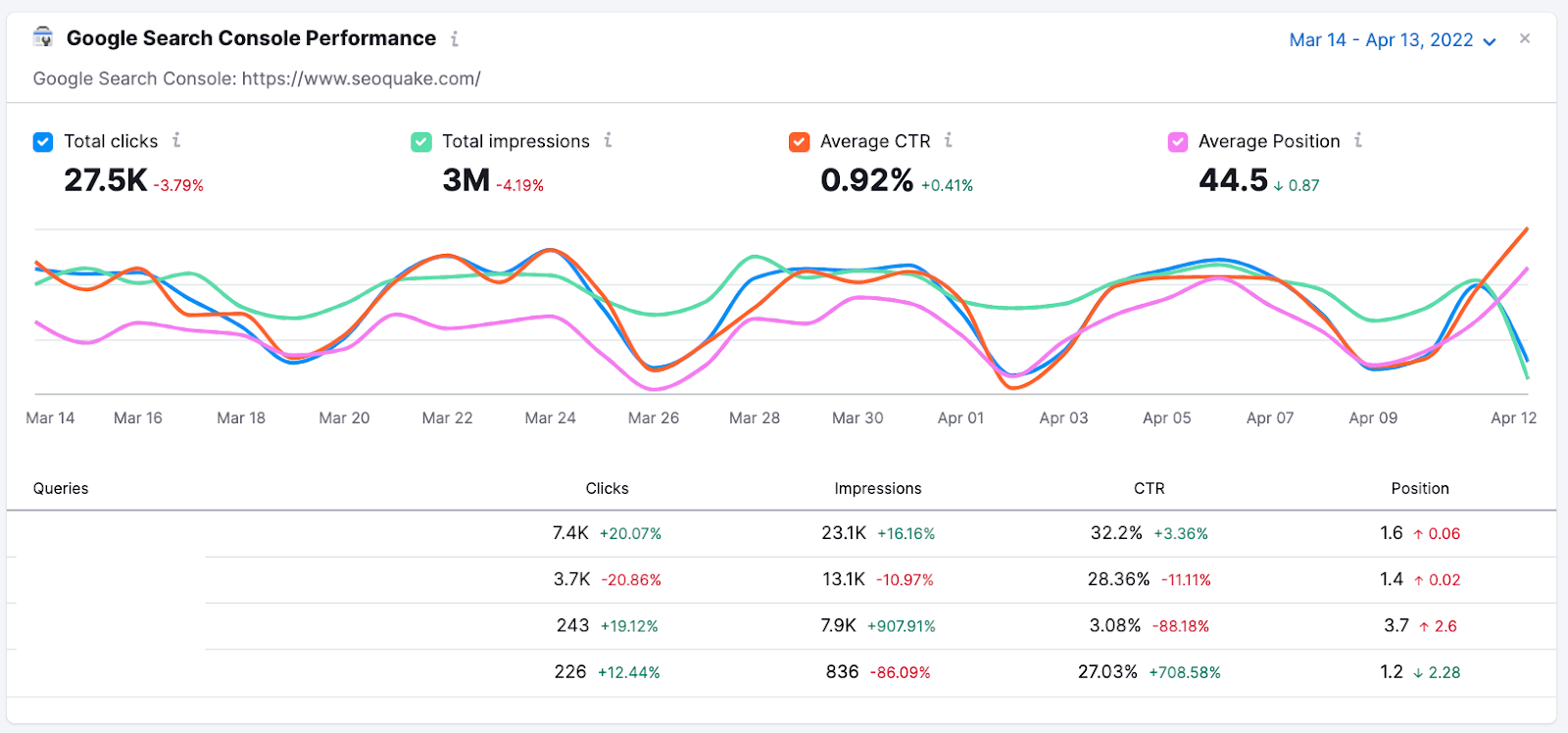Image resolution: width=1568 pixels, height=733 pixels.
Task: Sort by the CTR column header
Action: 1150,488
